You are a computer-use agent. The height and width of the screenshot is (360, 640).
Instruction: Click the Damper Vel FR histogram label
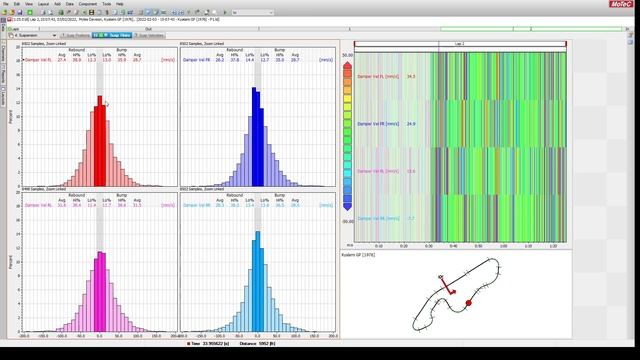pyautogui.click(x=197, y=60)
